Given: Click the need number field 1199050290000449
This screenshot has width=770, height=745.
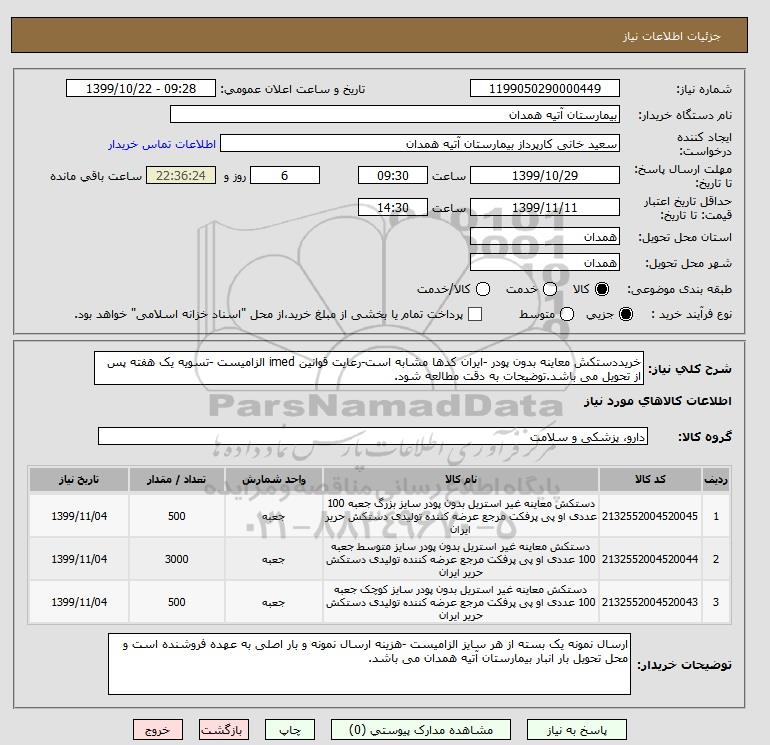Looking at the screenshot, I should (x=545, y=88).
